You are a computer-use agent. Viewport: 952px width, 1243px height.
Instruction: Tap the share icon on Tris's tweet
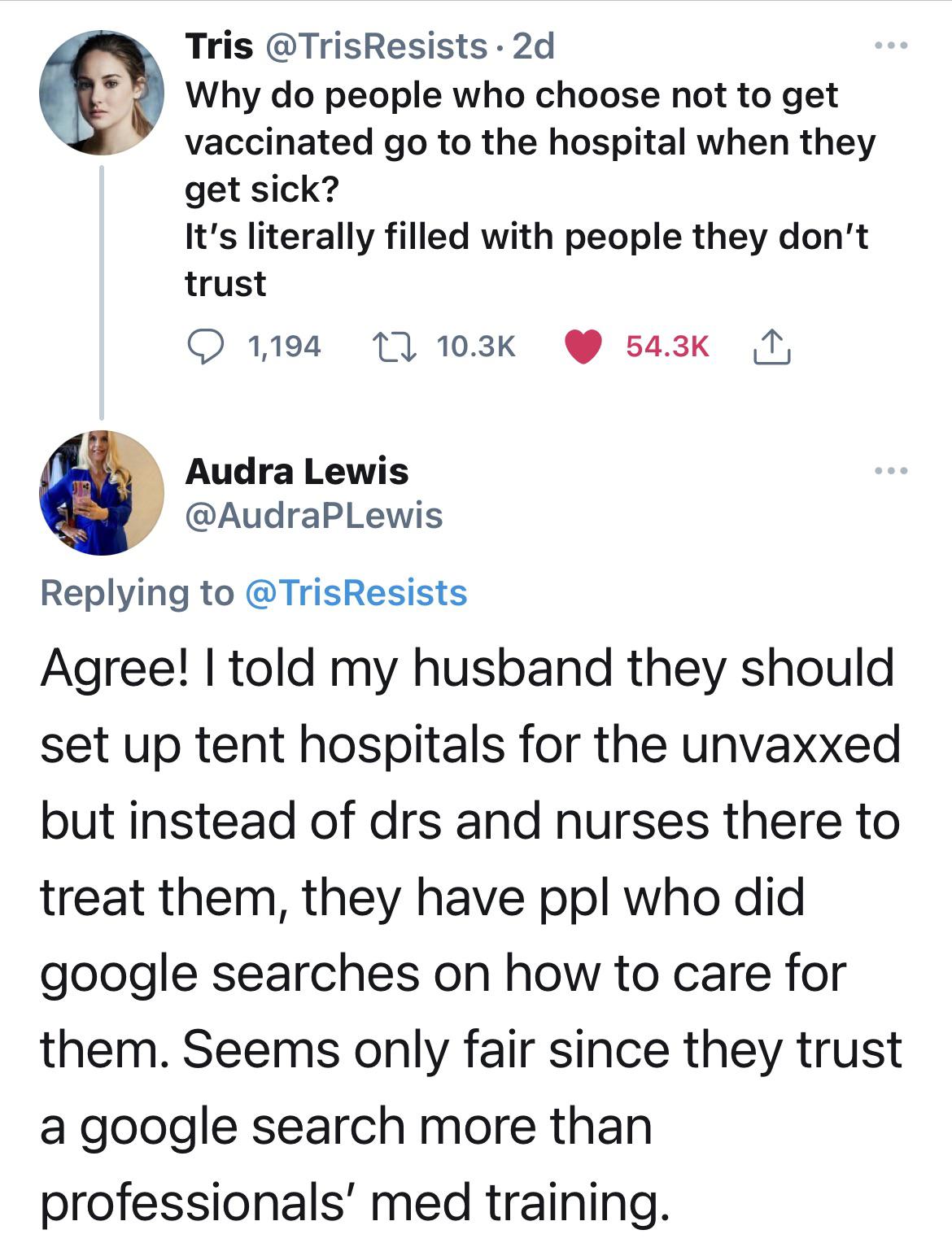click(771, 347)
